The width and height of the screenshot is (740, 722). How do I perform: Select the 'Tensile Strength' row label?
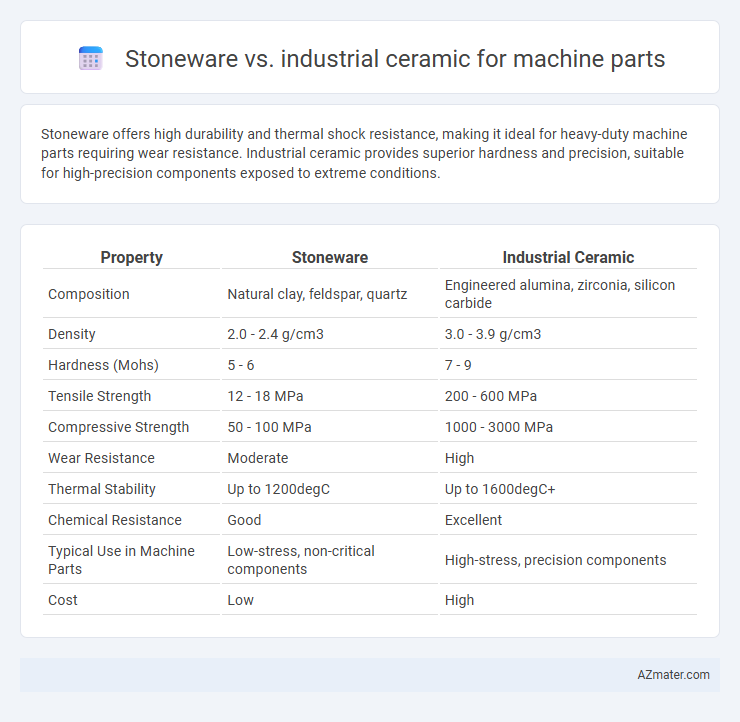pos(100,396)
